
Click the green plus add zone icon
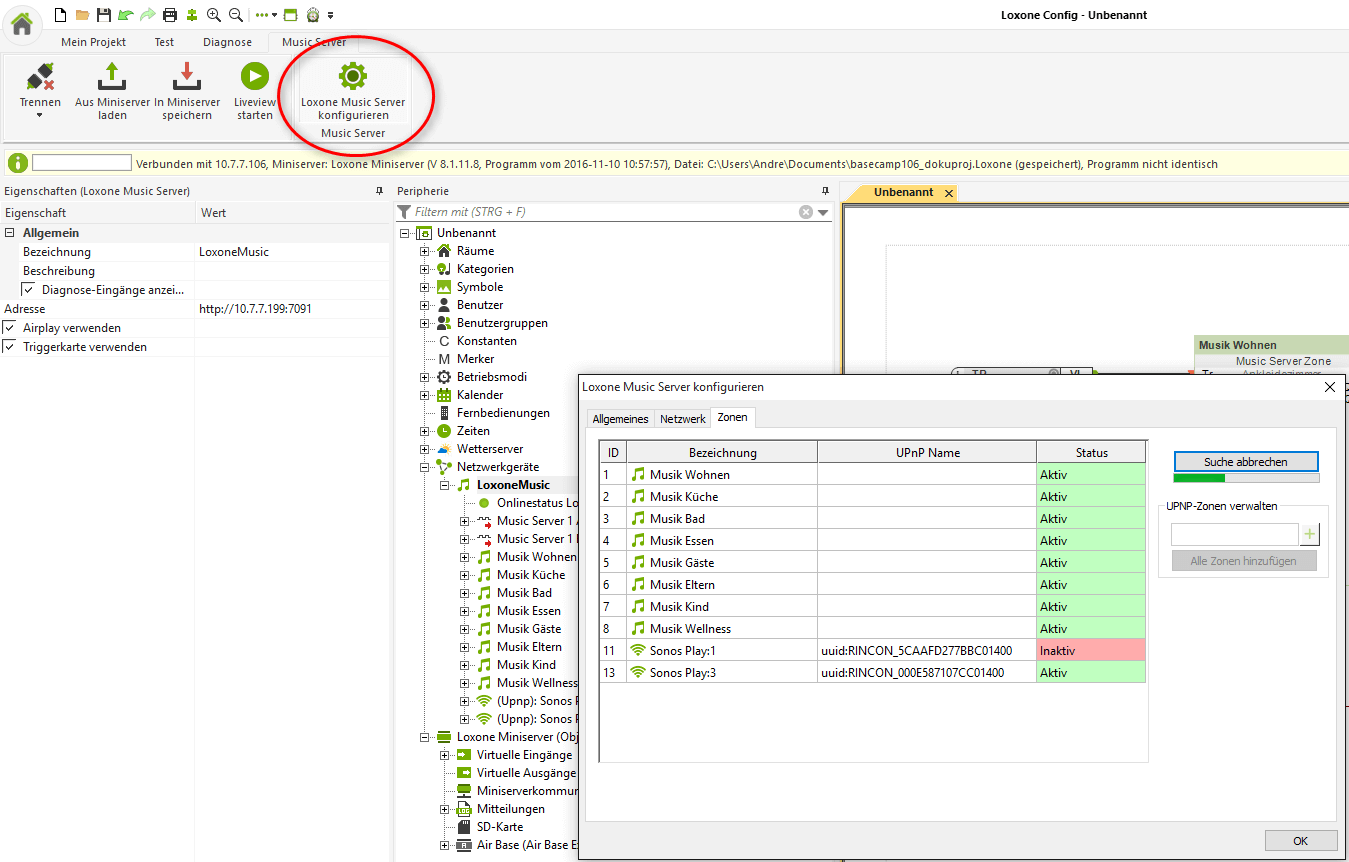(1310, 535)
